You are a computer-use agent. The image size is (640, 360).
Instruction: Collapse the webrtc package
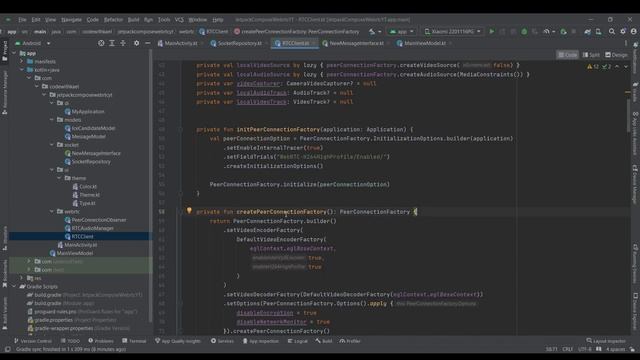(x=51, y=211)
